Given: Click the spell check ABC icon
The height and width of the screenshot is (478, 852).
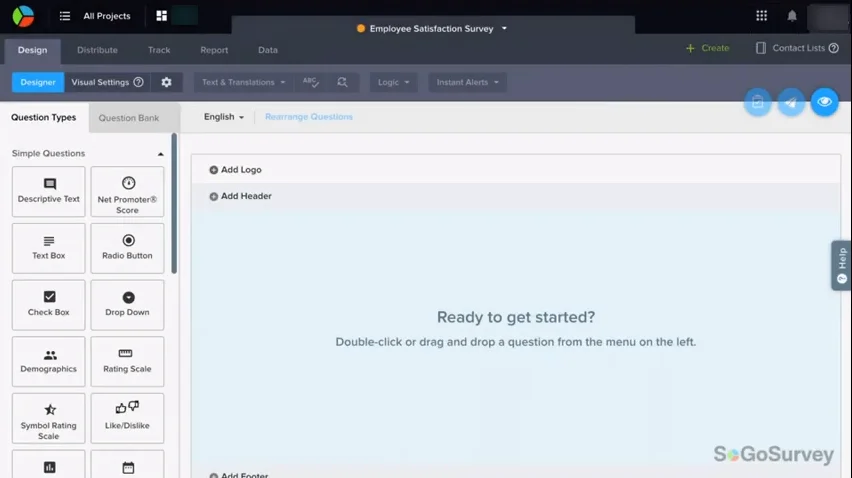Looking at the screenshot, I should pyautogui.click(x=311, y=82).
